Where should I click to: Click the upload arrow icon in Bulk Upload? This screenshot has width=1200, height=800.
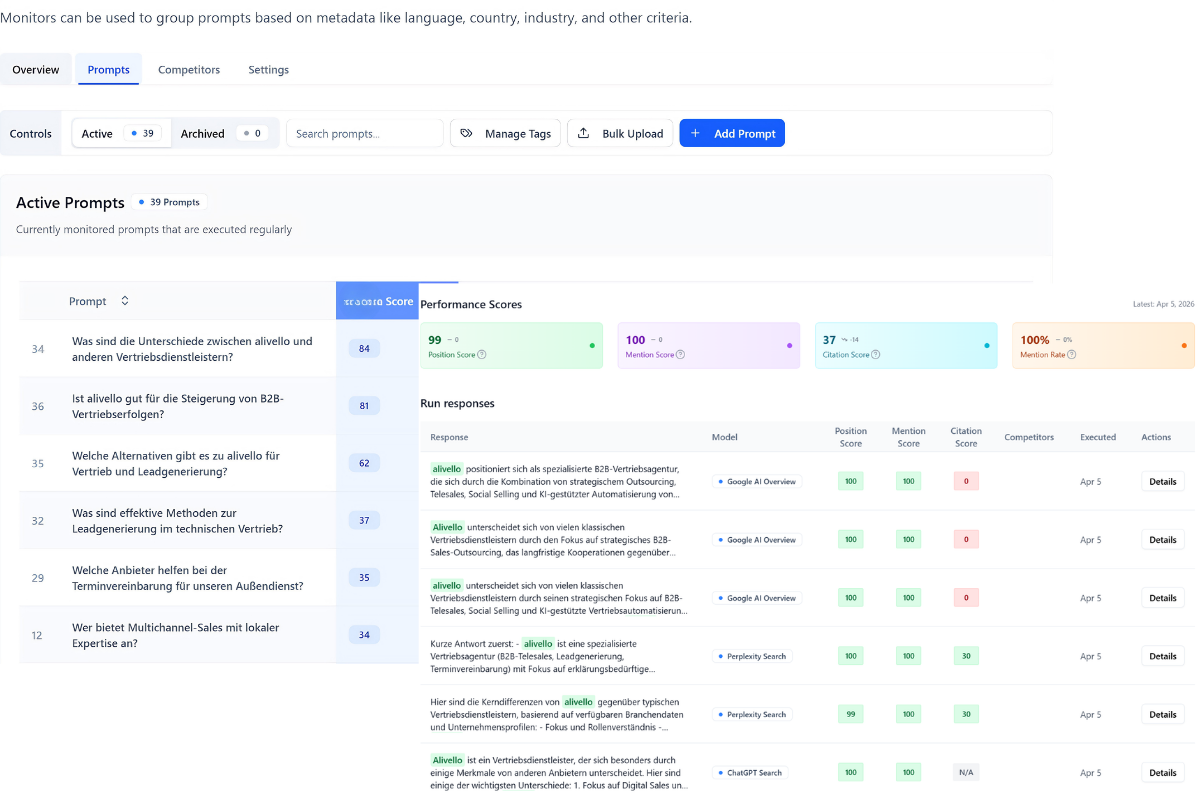click(583, 134)
